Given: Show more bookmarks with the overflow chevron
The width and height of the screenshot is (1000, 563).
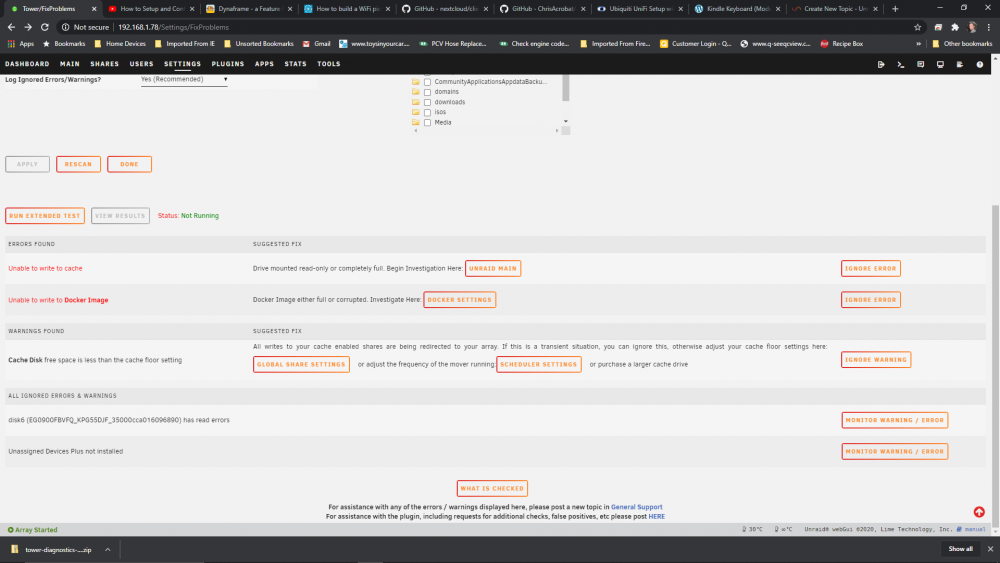Looking at the screenshot, I should pyautogui.click(x=918, y=44).
